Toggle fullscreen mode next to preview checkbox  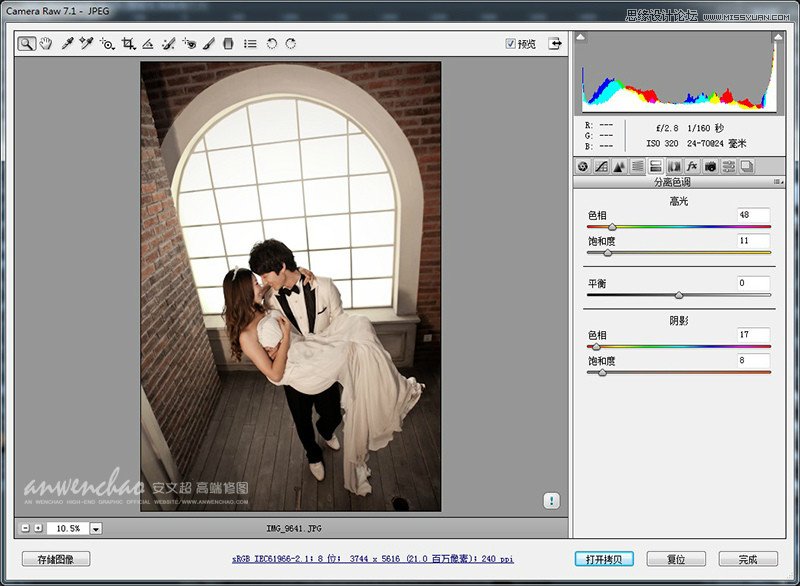(x=554, y=44)
